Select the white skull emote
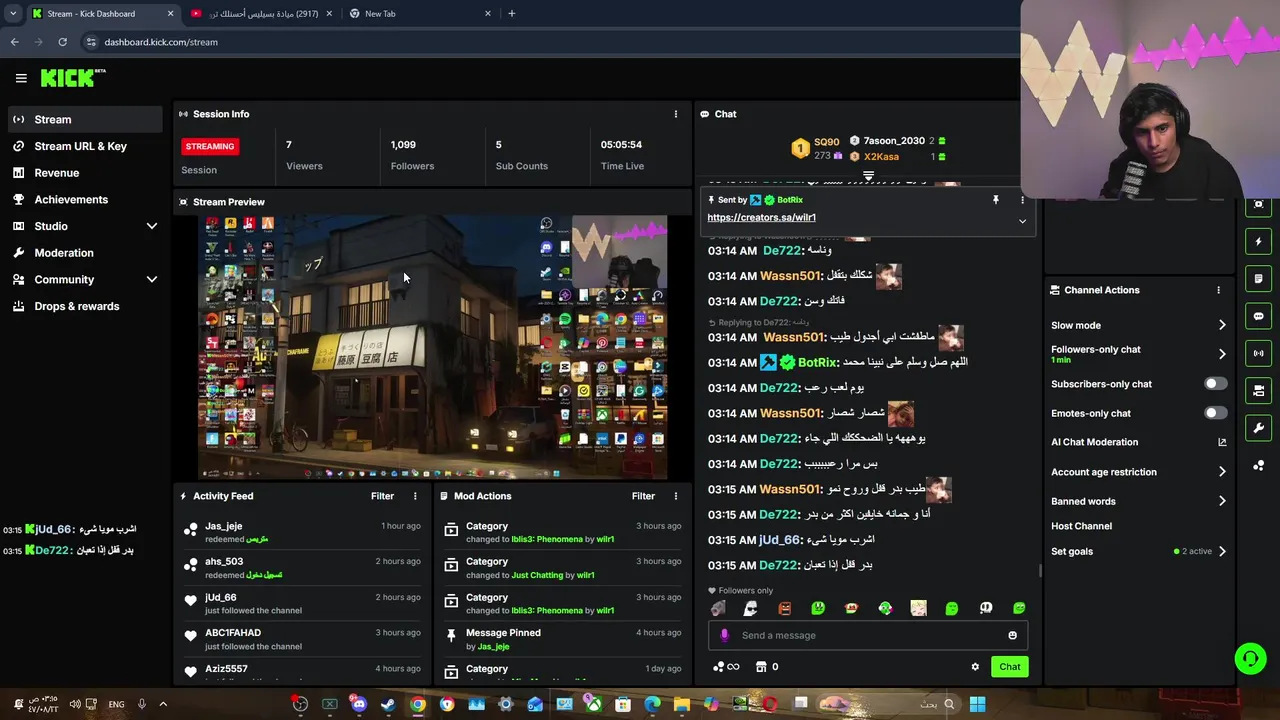The width and height of the screenshot is (1280, 720). coord(986,608)
